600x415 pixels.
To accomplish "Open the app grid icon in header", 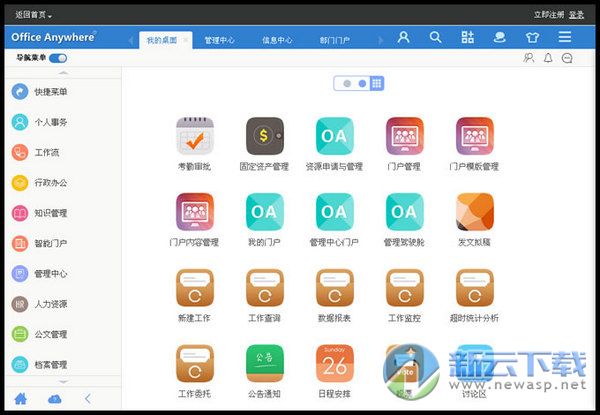I will pos(467,37).
